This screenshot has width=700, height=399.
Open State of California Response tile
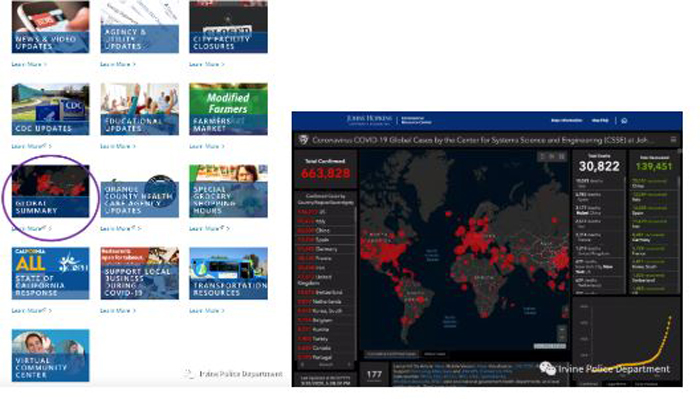pyautogui.click(x=50, y=273)
